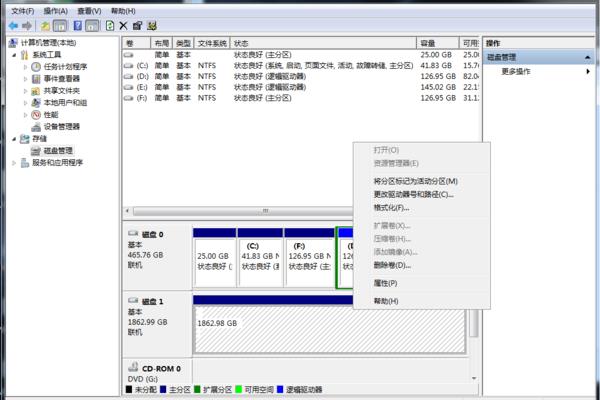Screen dimensions: 600x400
Task: Click the Properties toolbar icon
Action: [x=137, y=26]
